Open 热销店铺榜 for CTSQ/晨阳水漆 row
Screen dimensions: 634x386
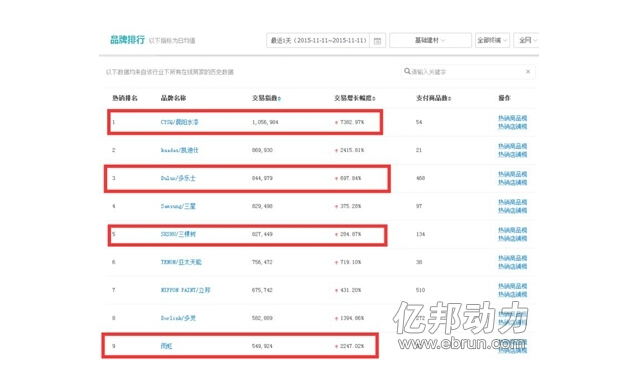[x=512, y=127]
